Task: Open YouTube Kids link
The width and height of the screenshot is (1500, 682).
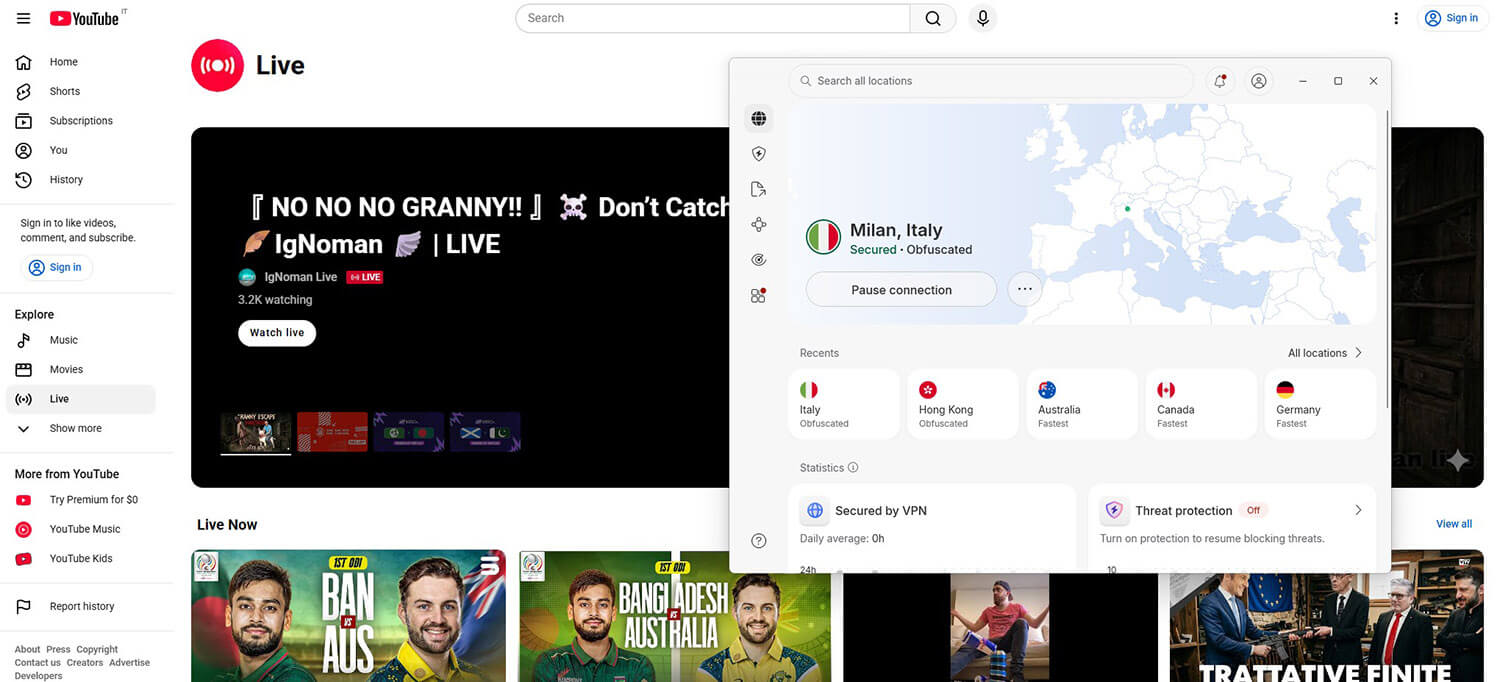Action: (x=81, y=559)
